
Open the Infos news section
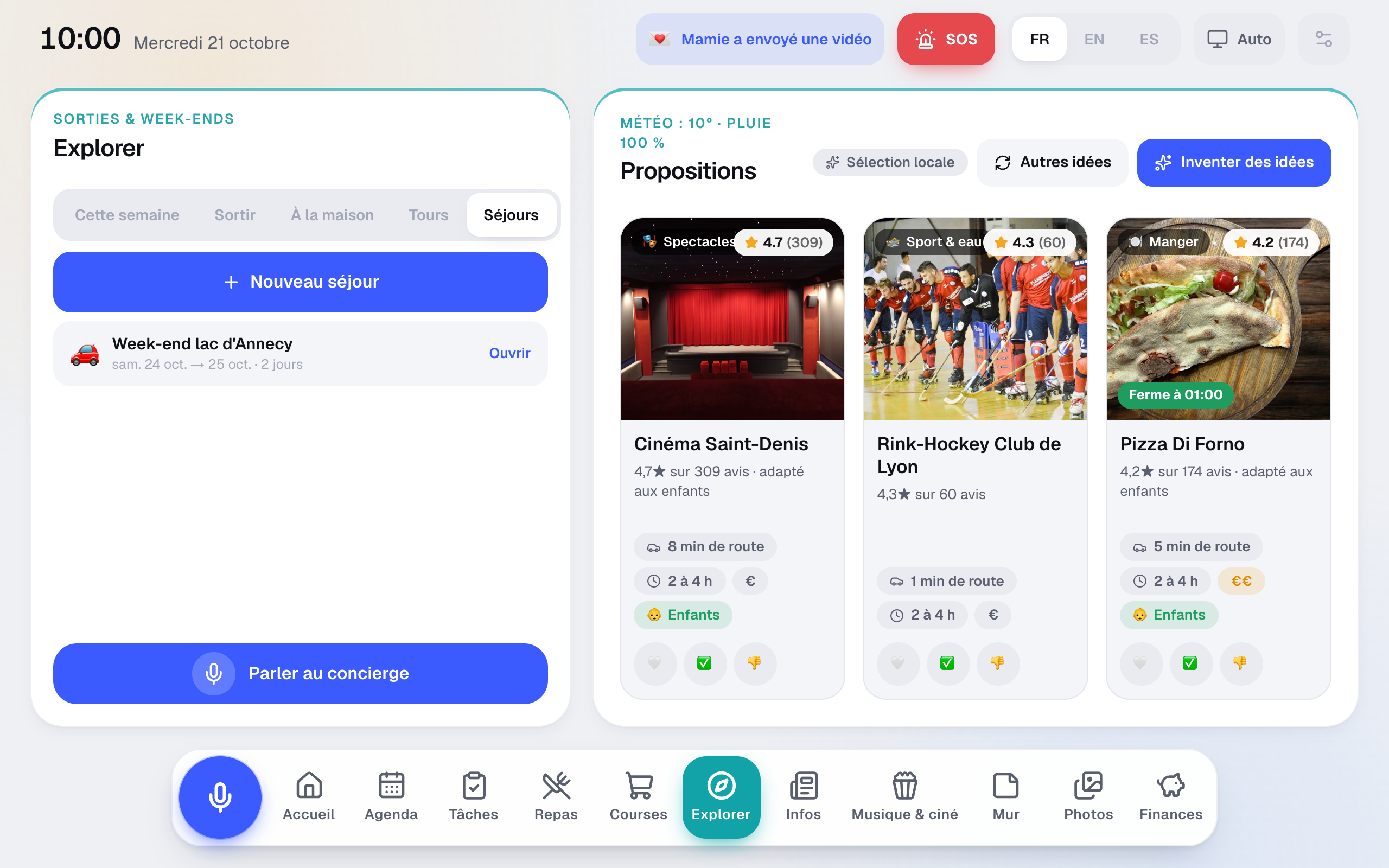coord(803,797)
